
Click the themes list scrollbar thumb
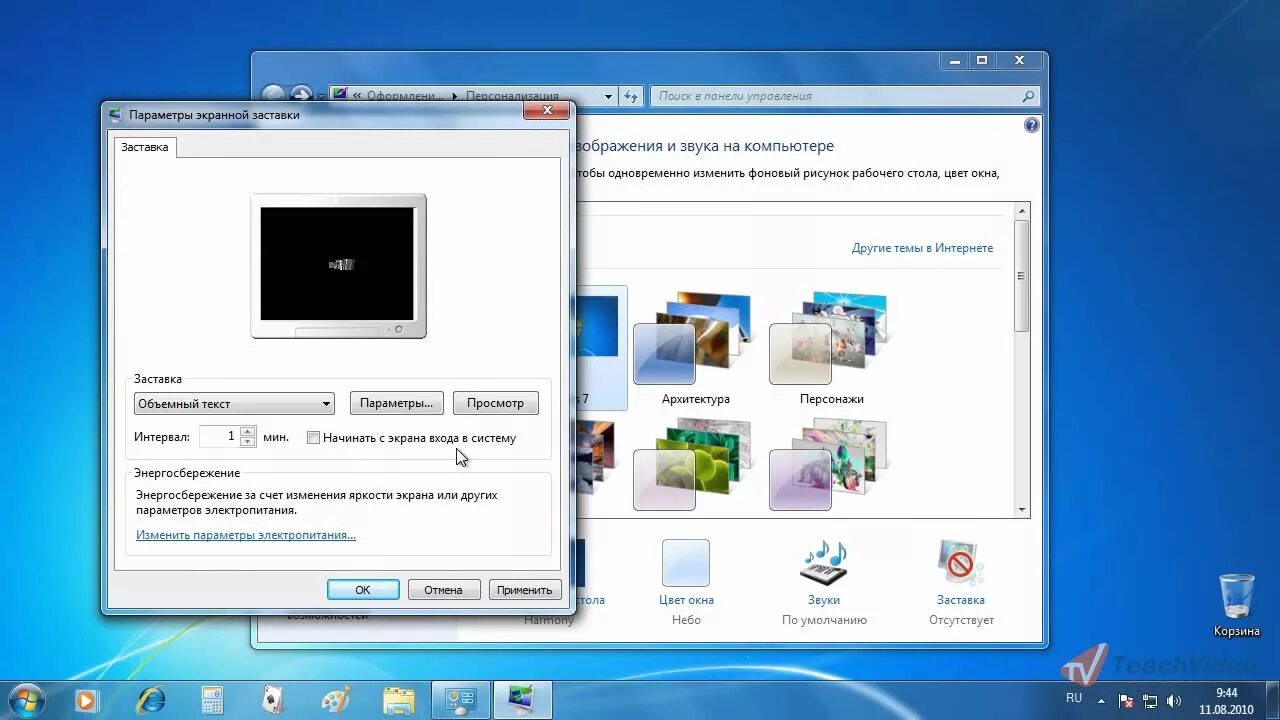1021,276
